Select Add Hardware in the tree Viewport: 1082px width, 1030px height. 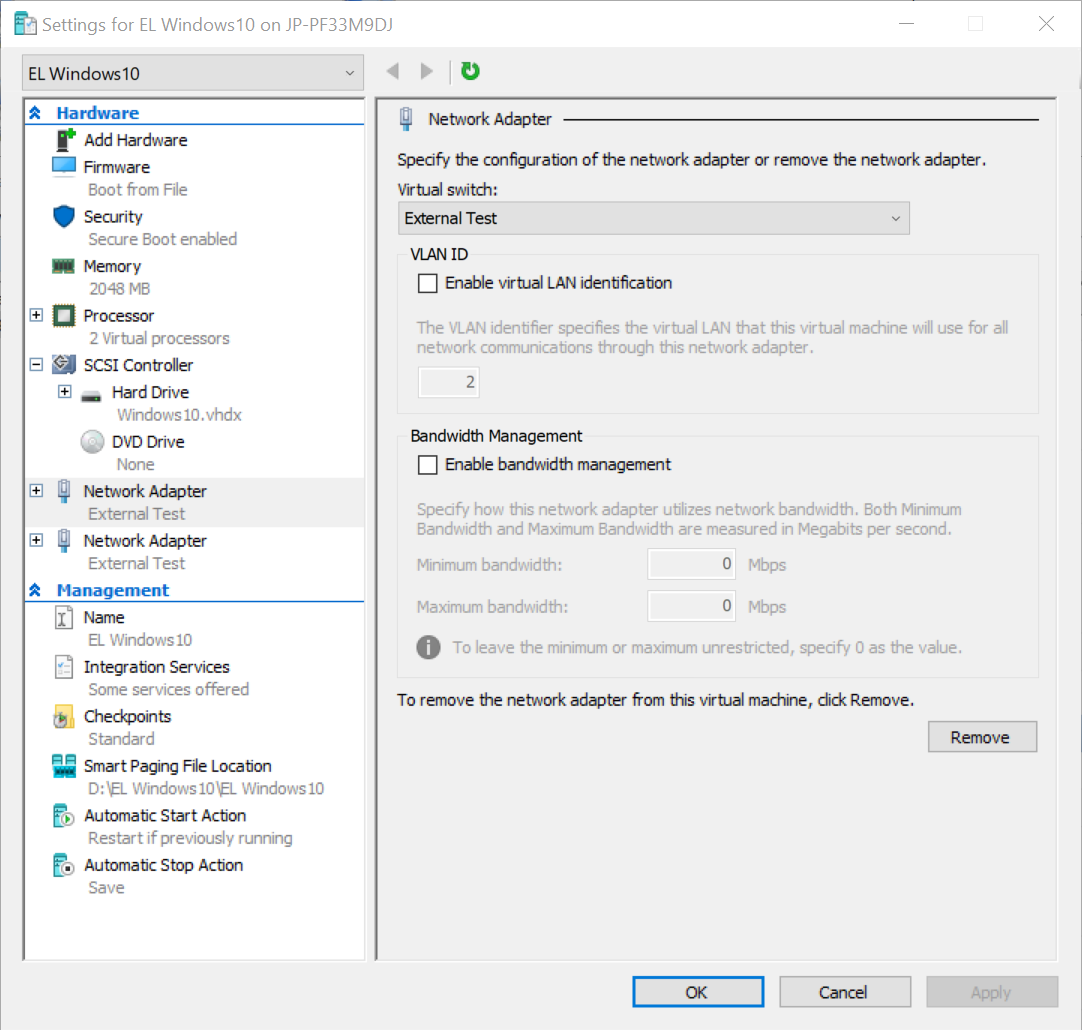click(135, 140)
